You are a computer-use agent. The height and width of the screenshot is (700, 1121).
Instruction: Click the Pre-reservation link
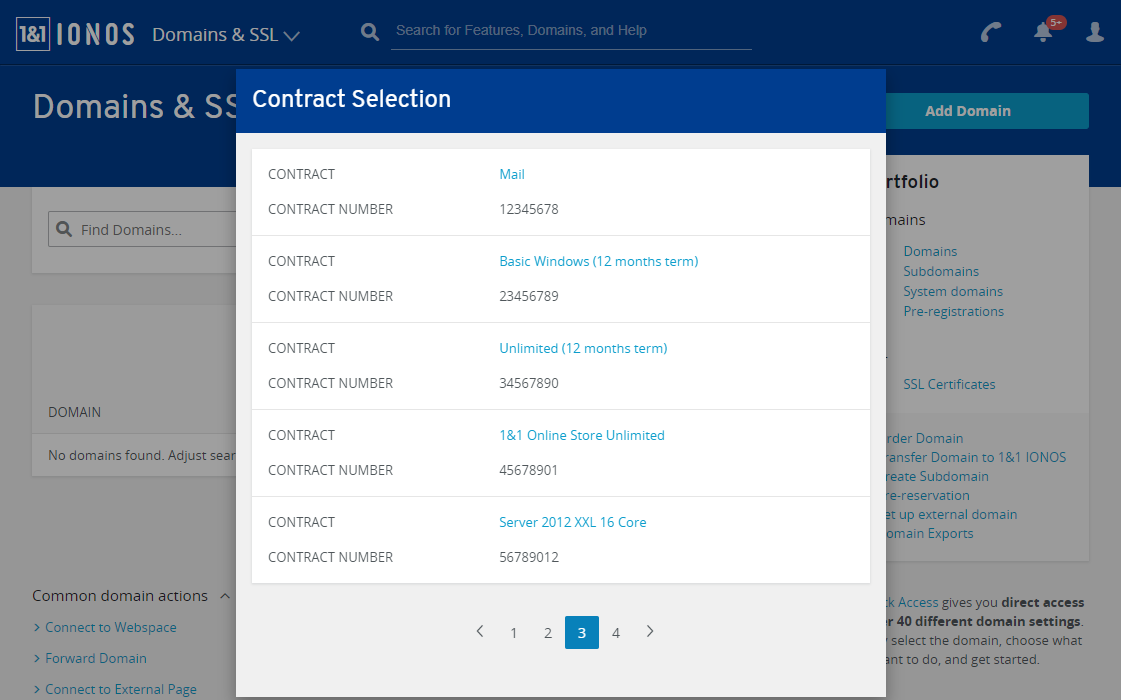point(928,496)
